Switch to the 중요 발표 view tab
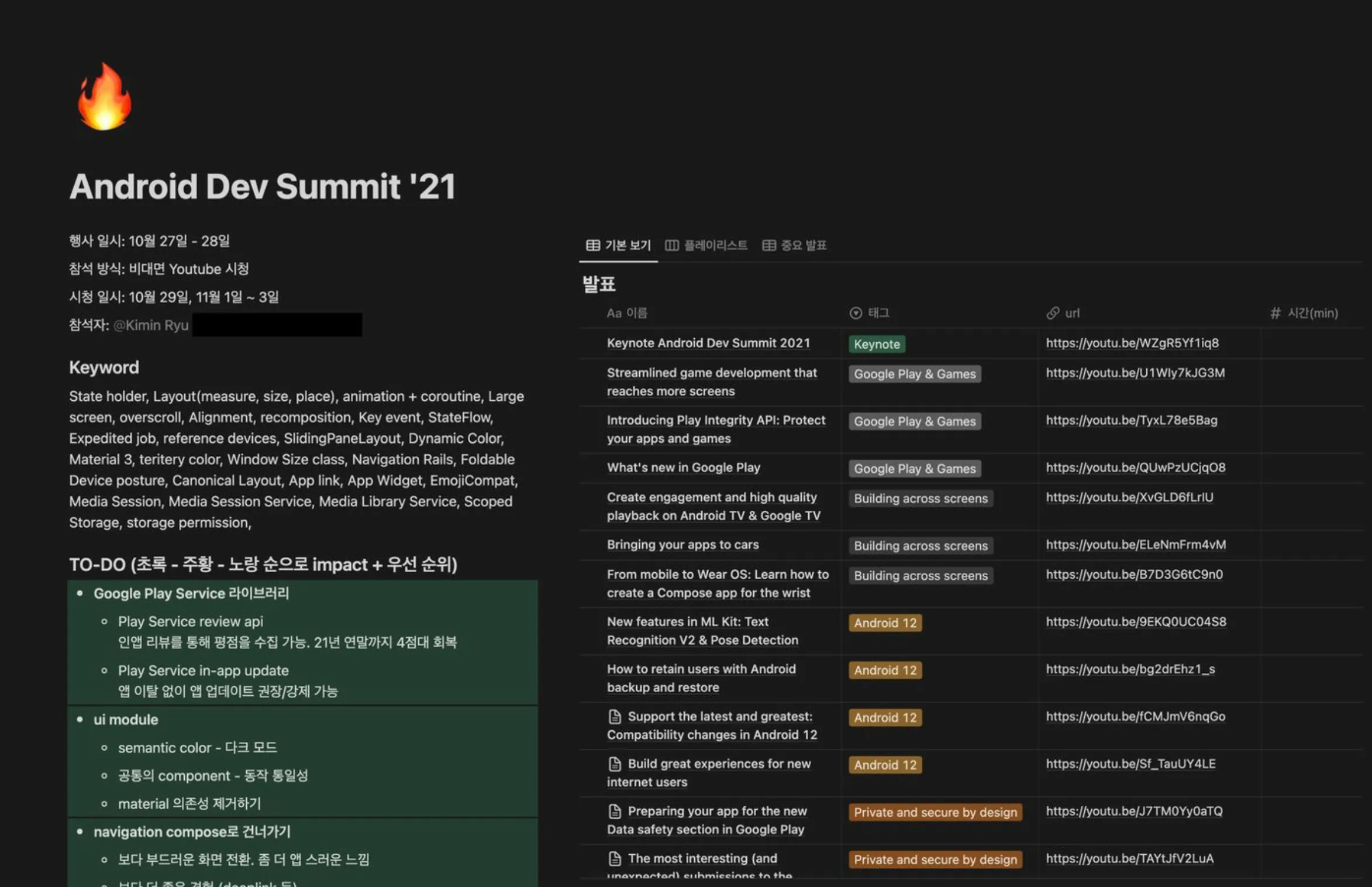 795,245
